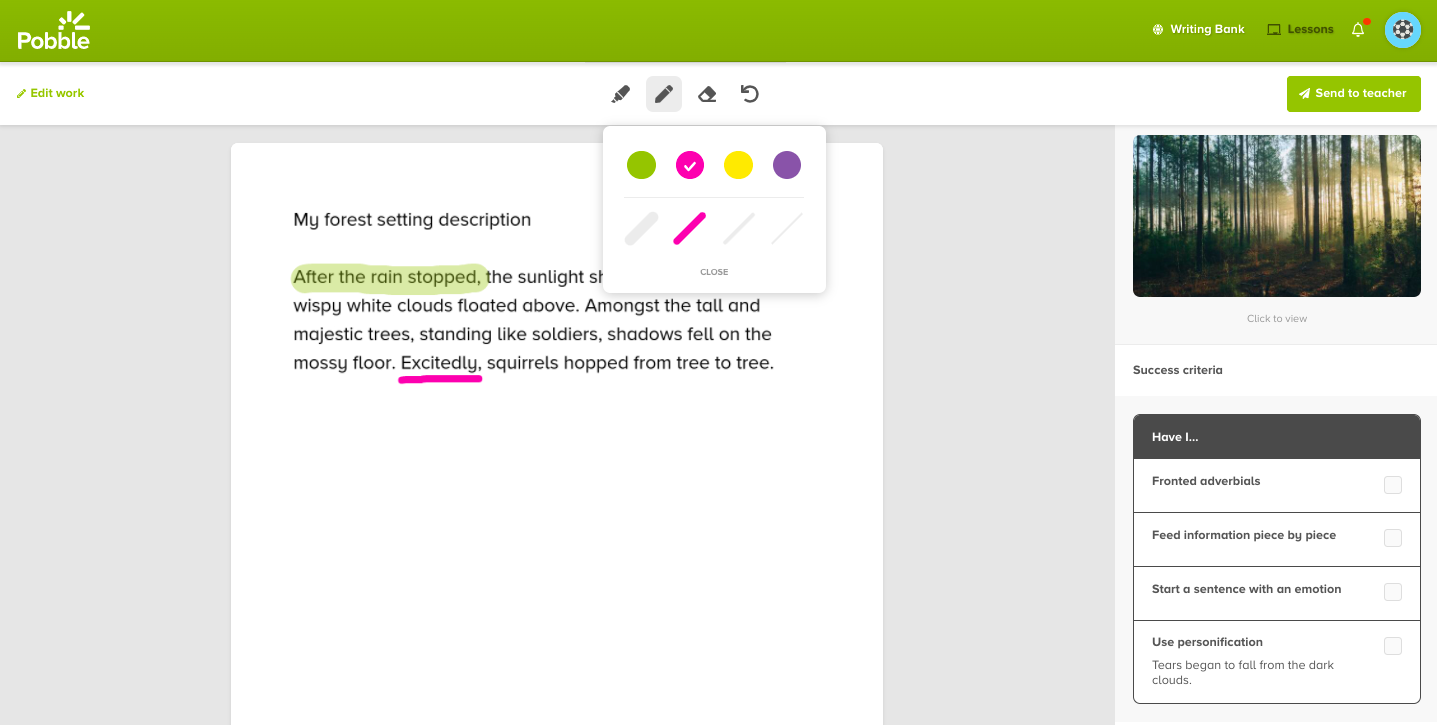Undo the last annotation
Image resolution: width=1437 pixels, height=725 pixels.
[x=749, y=93]
